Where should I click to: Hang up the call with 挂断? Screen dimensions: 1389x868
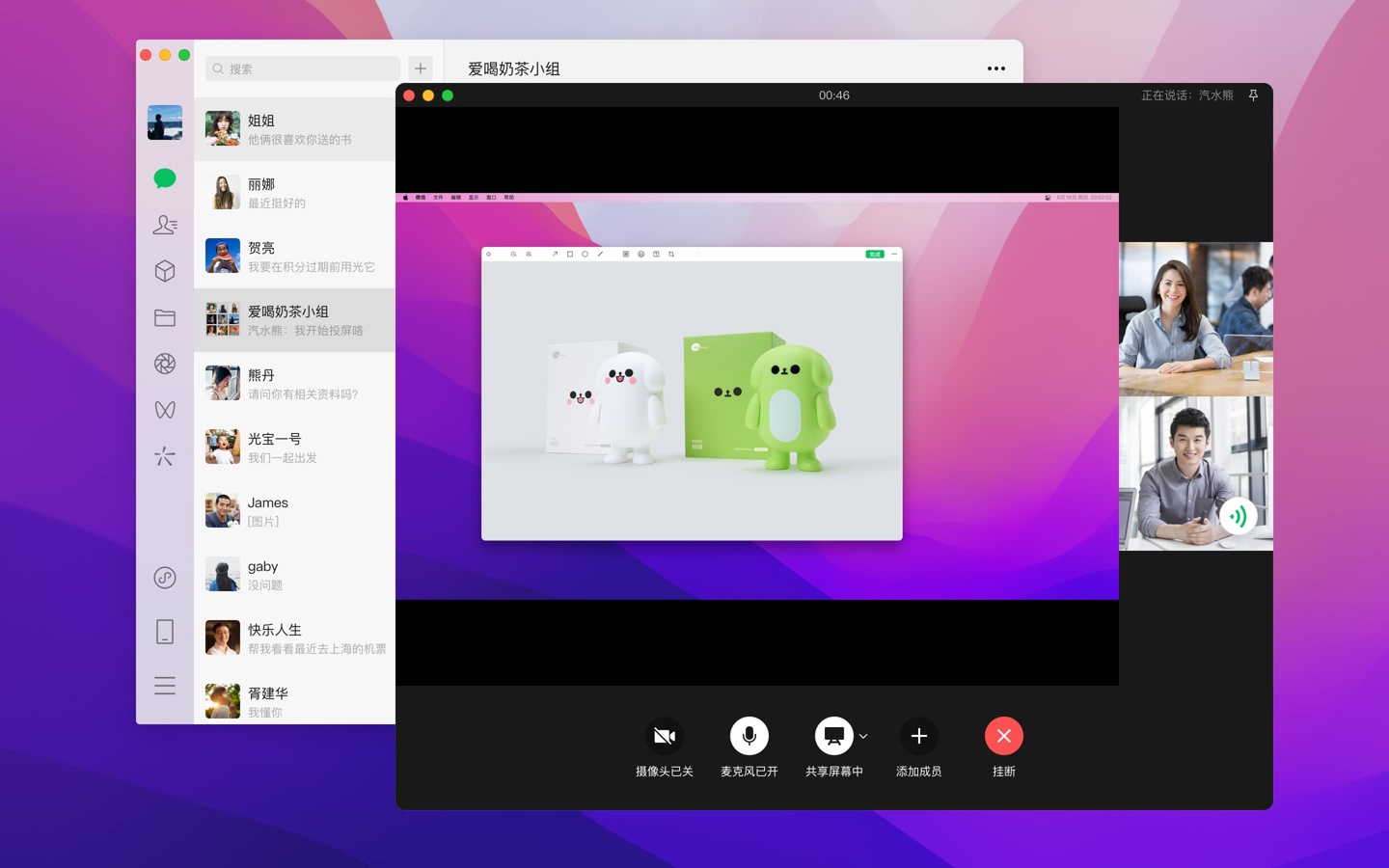pos(1004,736)
